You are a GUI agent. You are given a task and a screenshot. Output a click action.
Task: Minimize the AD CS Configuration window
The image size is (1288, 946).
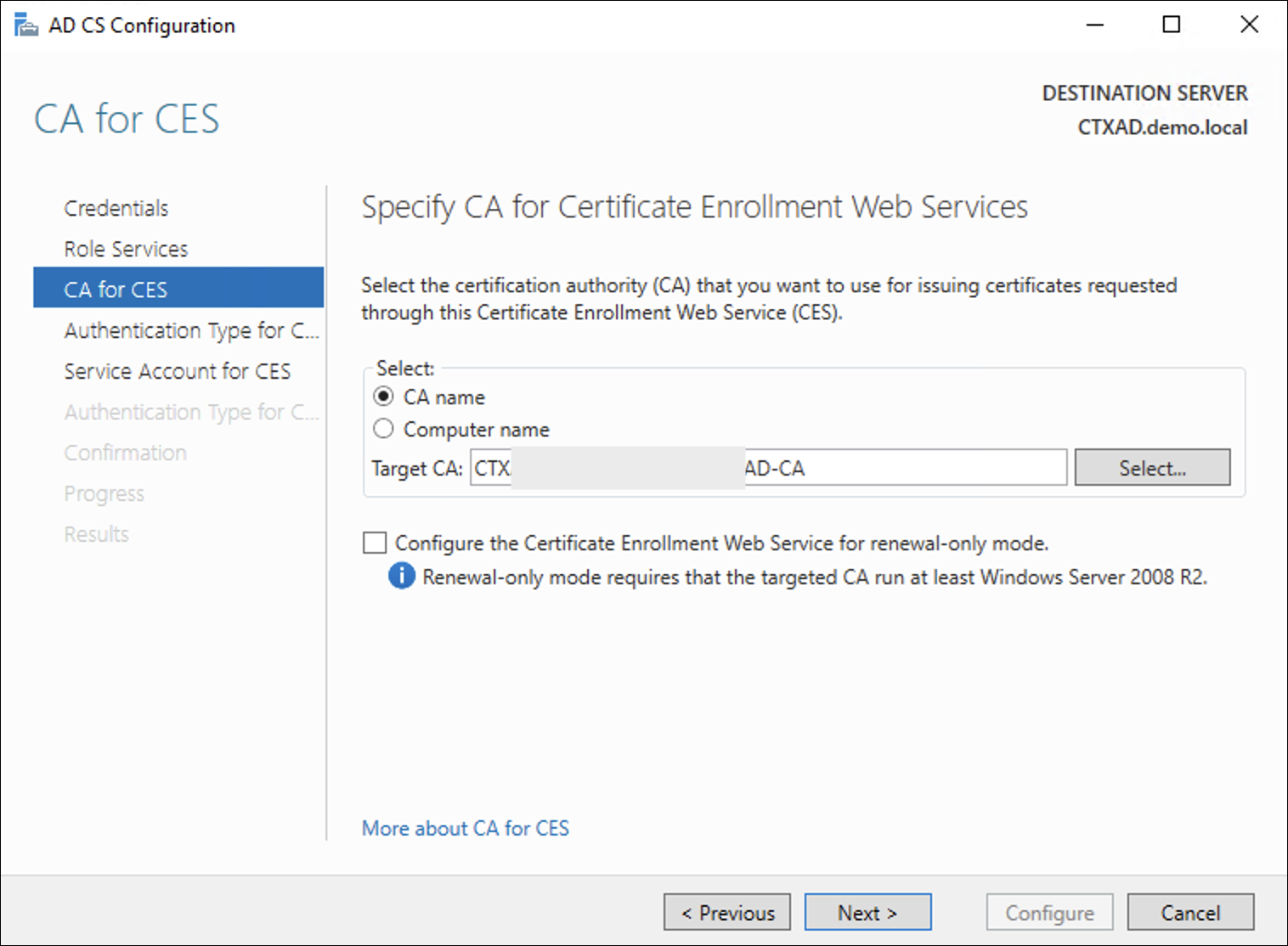1095,25
